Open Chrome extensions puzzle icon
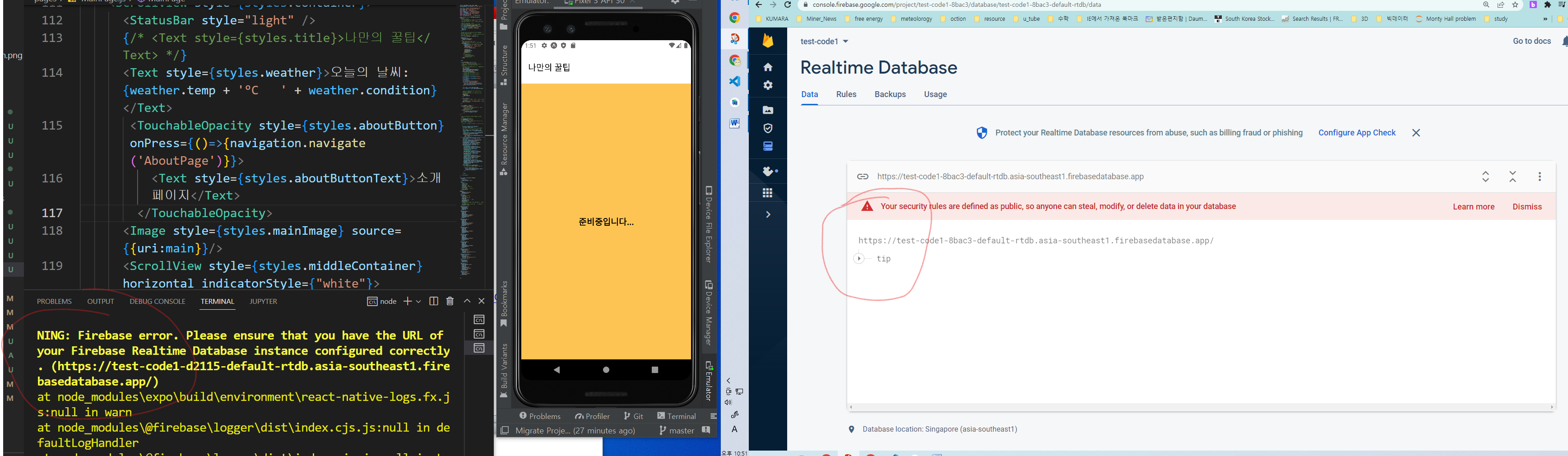Screen dimensions: 1568x456 tap(1547, 5)
